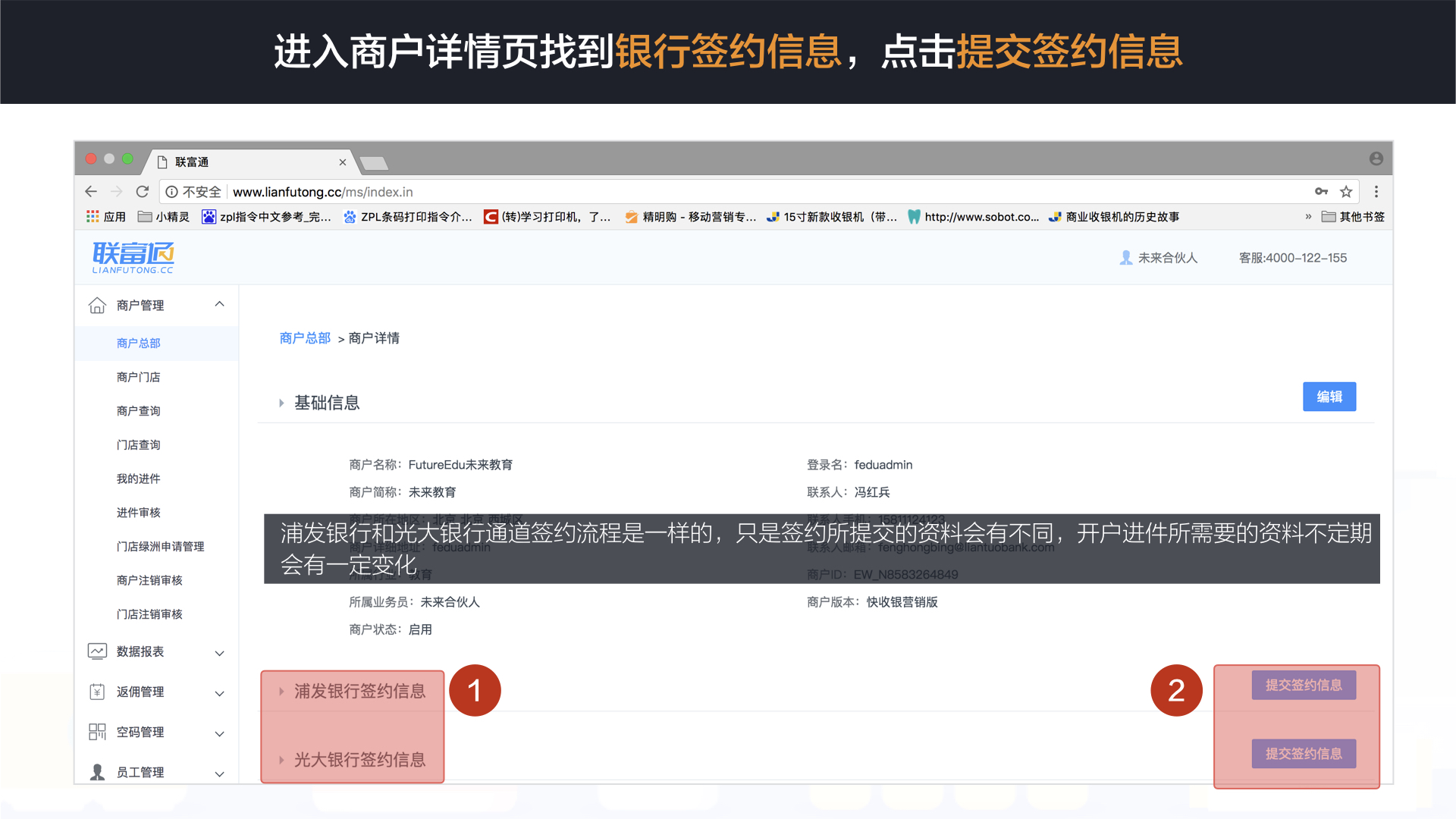This screenshot has width=1456, height=819.
Task: Open the Chrome three-dot menu
Action: click(1376, 192)
